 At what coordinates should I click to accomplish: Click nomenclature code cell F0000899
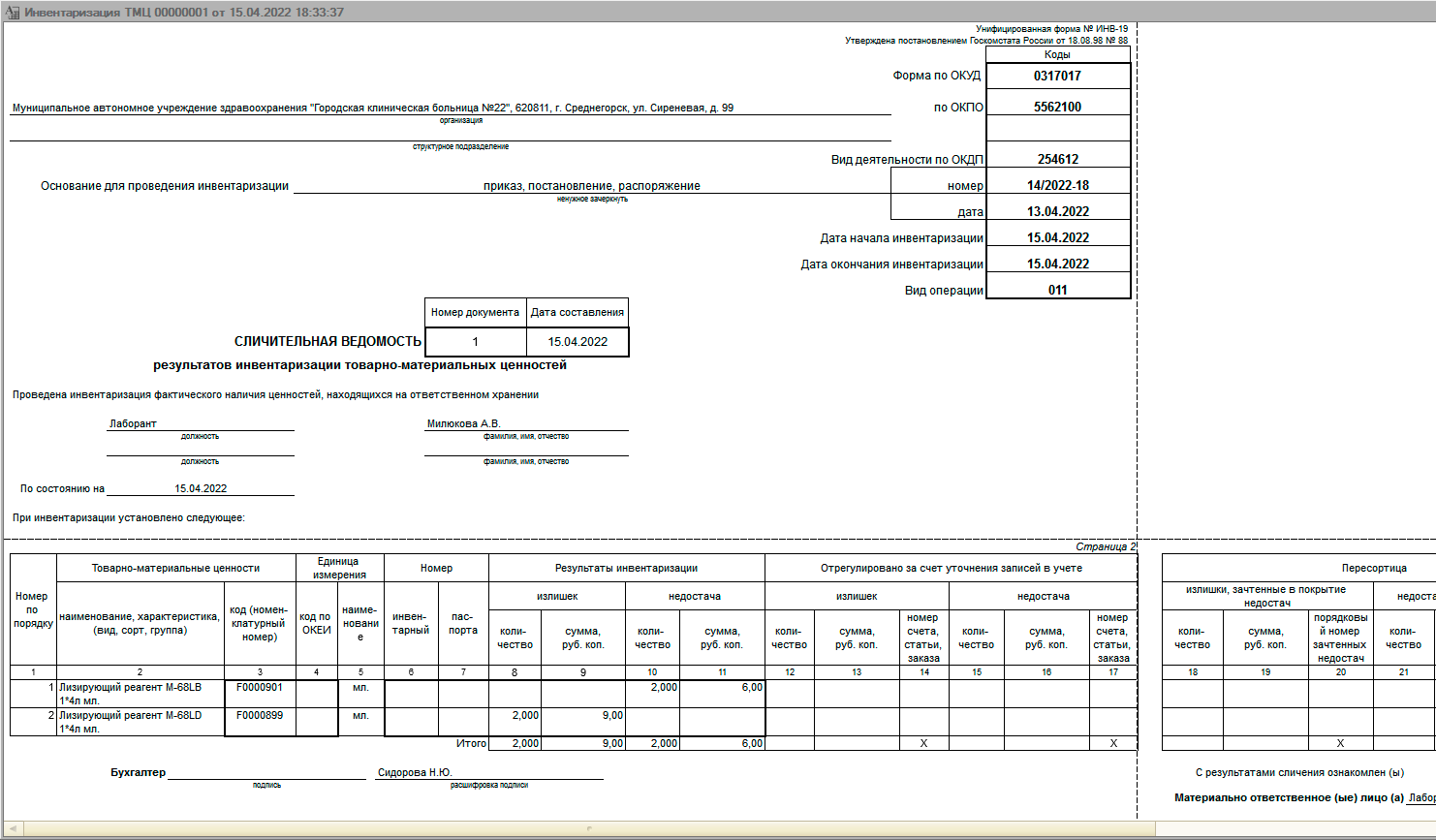click(260, 716)
